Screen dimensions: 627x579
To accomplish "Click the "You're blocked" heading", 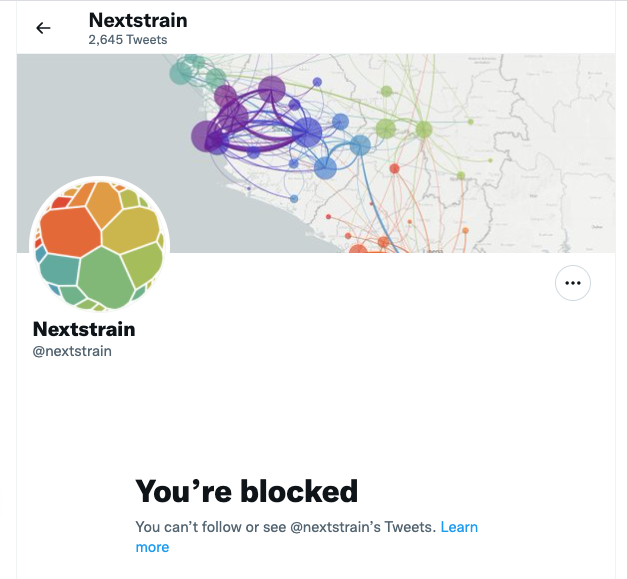I will 246,491.
